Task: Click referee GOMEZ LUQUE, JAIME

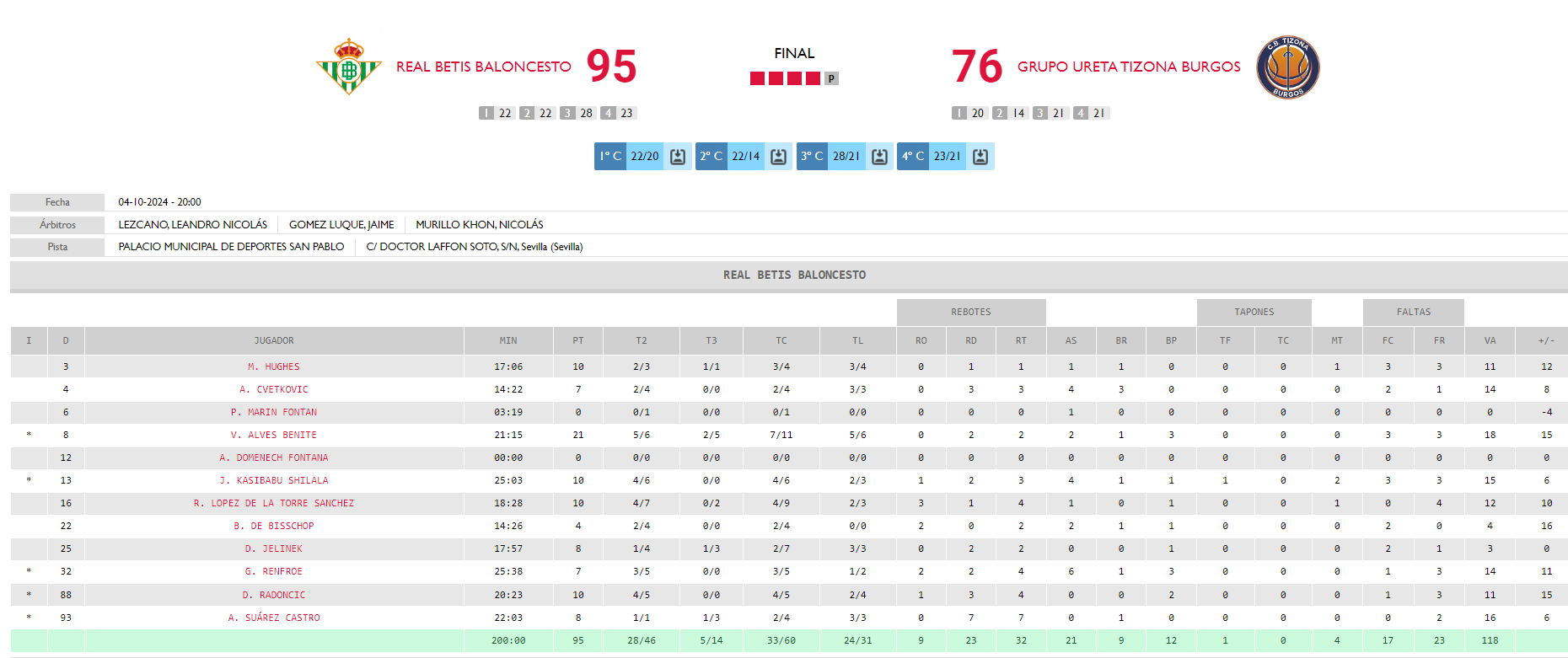Action: tap(341, 225)
